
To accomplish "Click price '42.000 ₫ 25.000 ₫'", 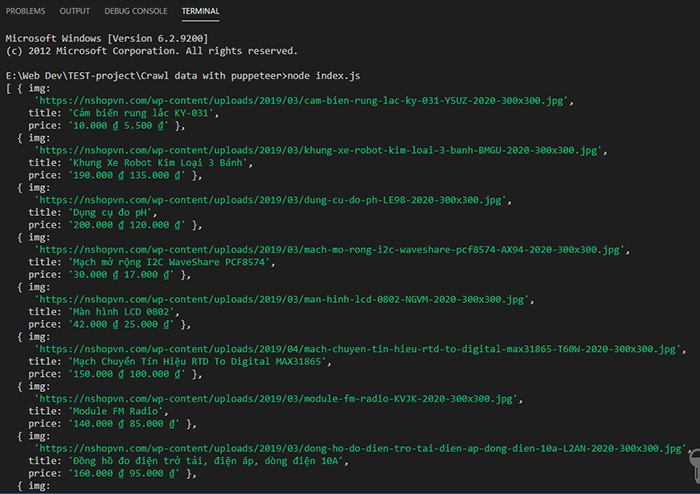I will point(121,324).
